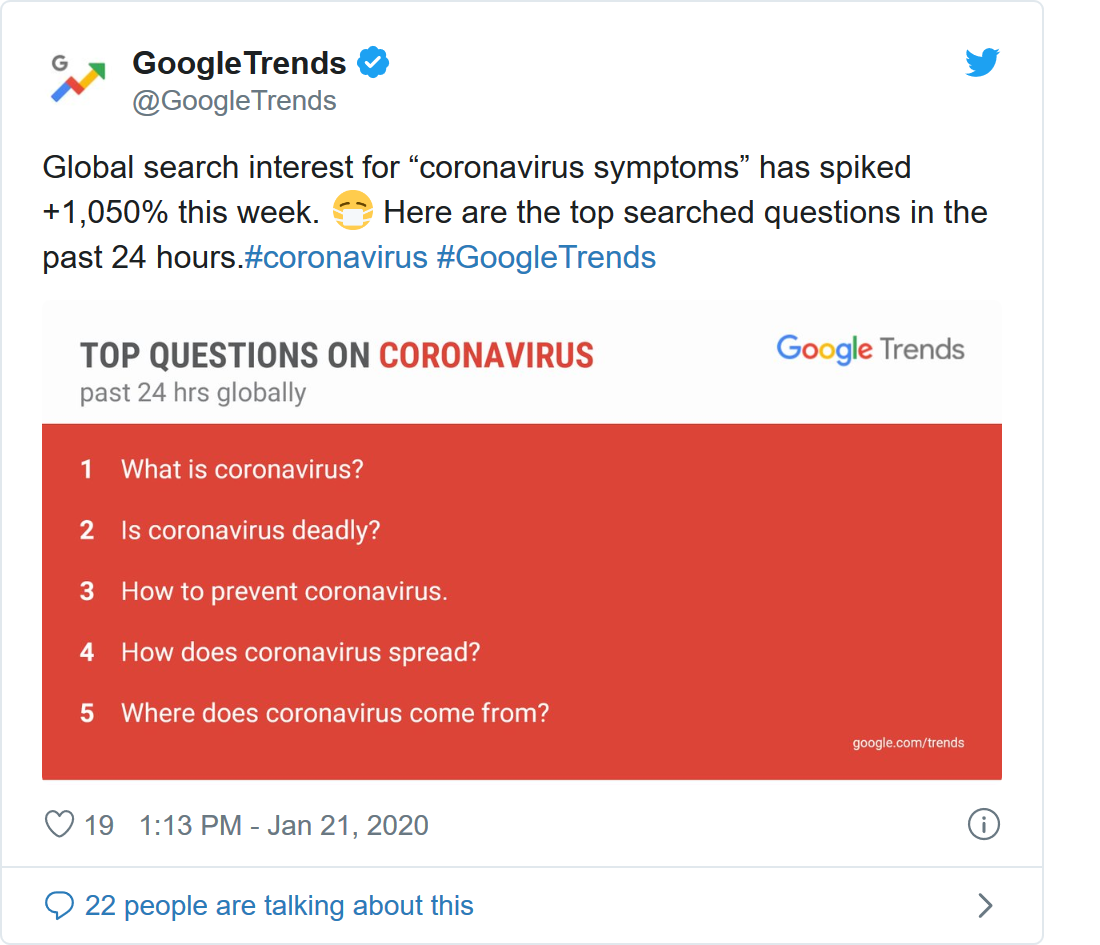Click the Google Trends logo in image
The image size is (1100, 945).
(x=870, y=349)
